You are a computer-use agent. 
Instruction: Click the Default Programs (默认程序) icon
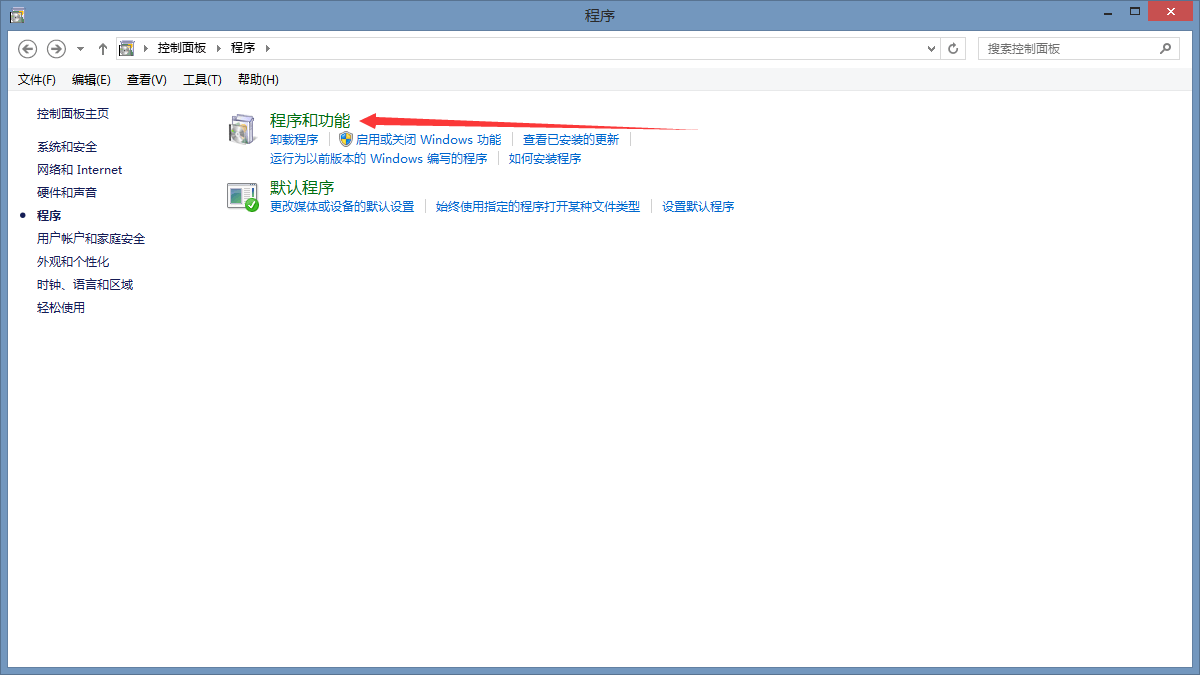[x=242, y=197]
